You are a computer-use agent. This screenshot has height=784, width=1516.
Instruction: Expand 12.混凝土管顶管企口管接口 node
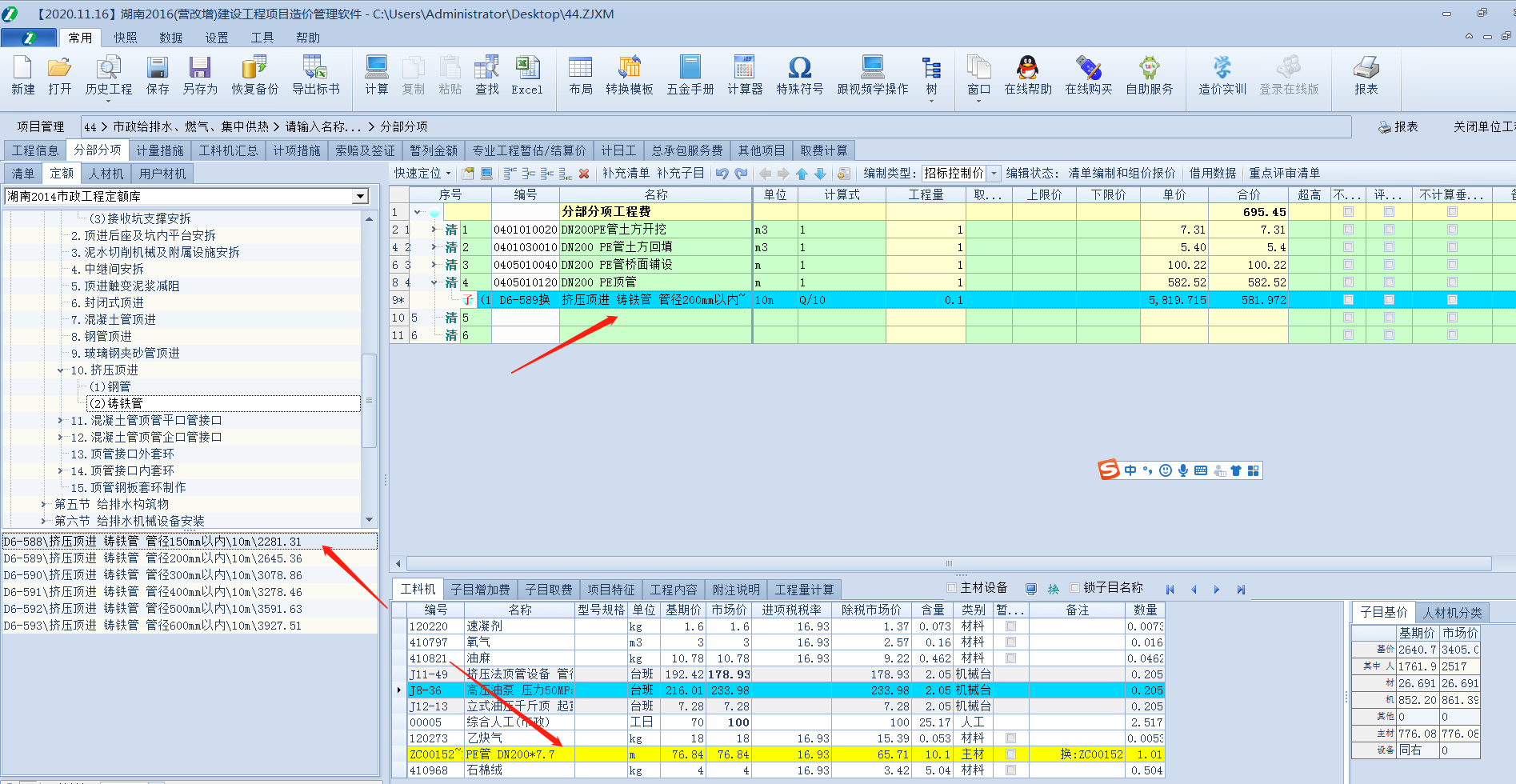pos(61,438)
